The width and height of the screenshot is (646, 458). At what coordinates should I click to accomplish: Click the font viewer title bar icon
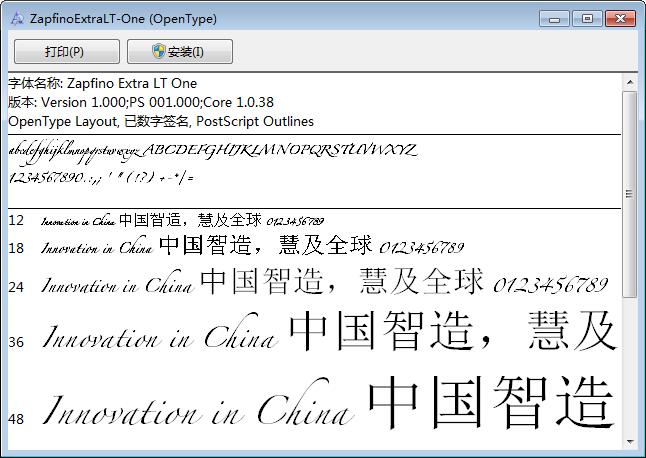[x=17, y=19]
